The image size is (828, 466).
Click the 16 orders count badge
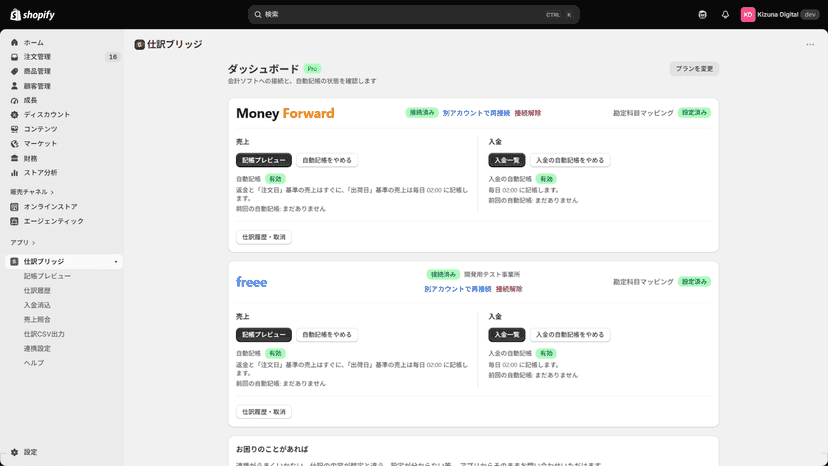(x=112, y=57)
